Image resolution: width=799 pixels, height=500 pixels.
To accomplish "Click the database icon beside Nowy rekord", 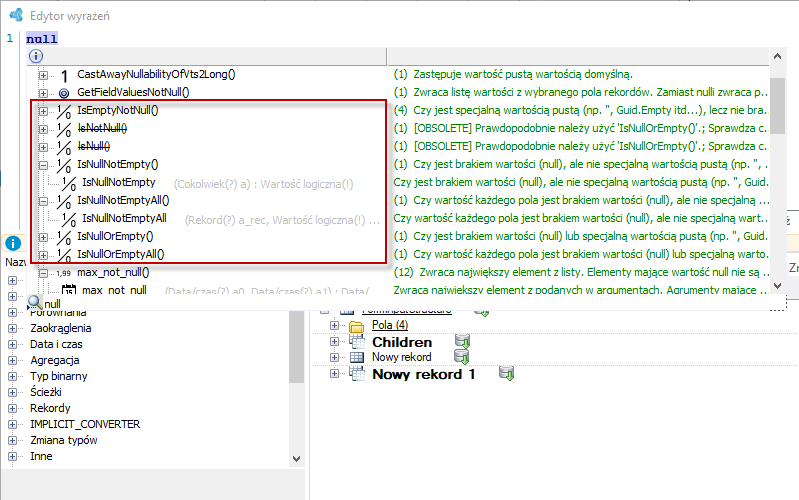I will point(461,356).
